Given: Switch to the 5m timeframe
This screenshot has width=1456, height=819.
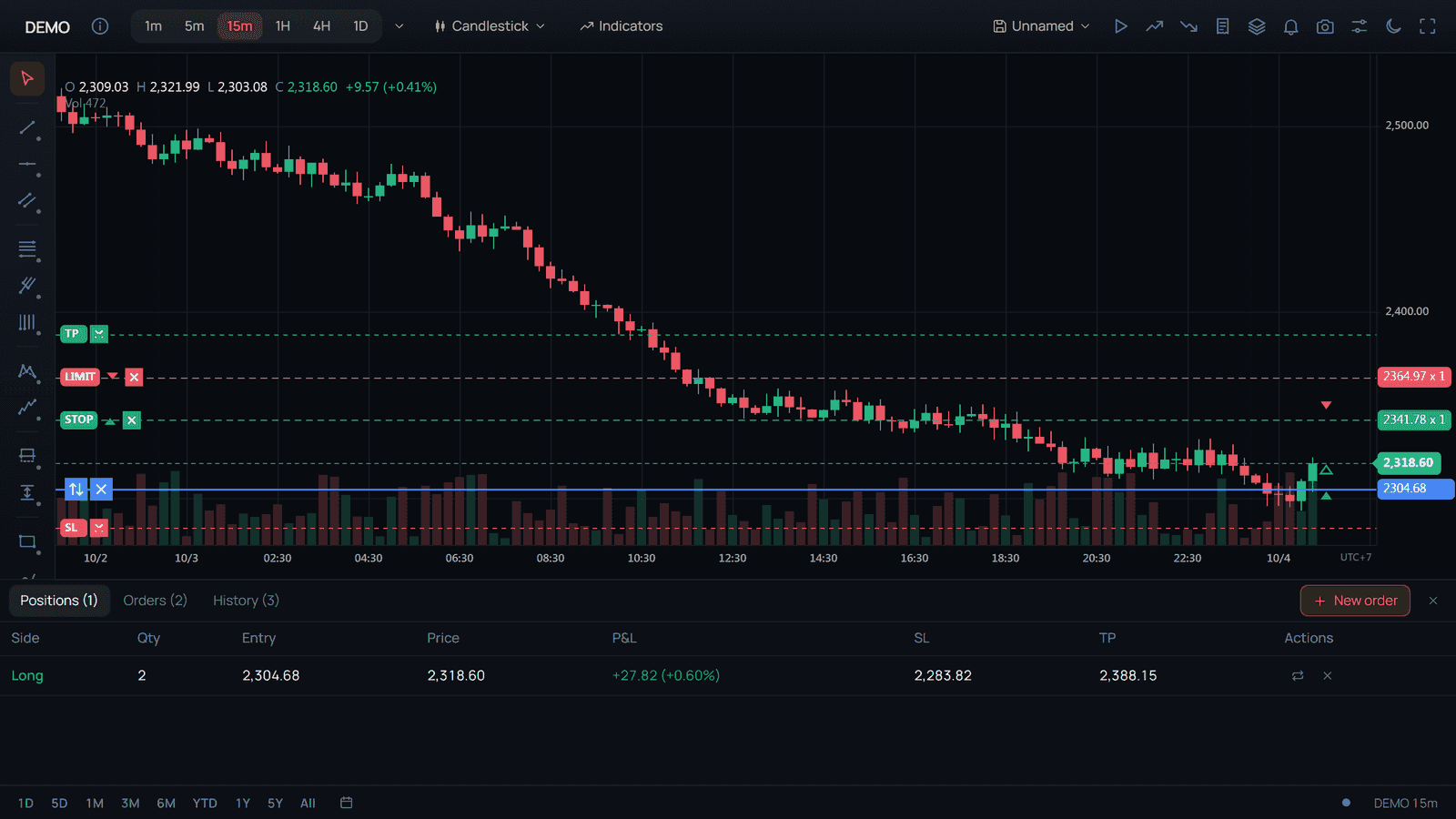Looking at the screenshot, I should click(195, 26).
